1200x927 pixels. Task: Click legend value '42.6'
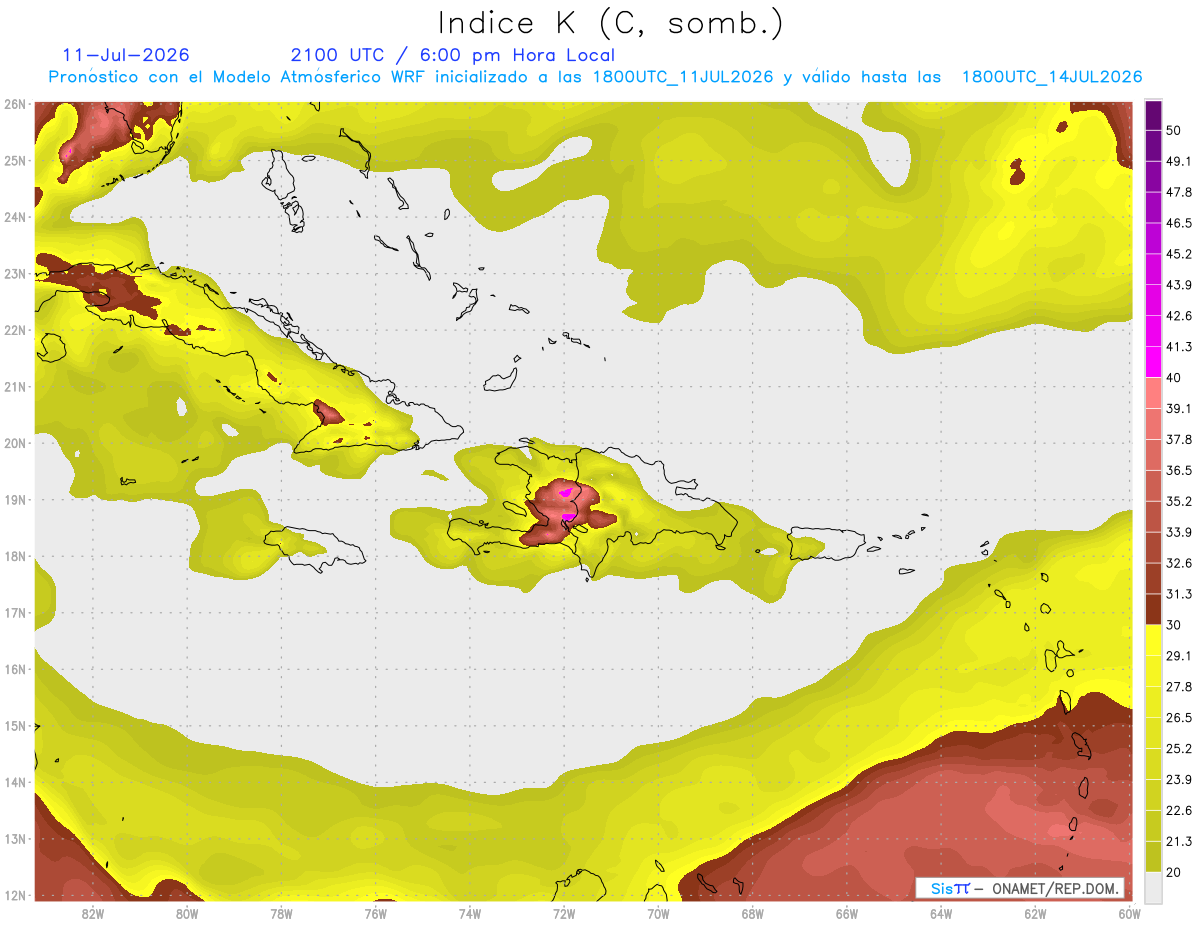[1179, 316]
